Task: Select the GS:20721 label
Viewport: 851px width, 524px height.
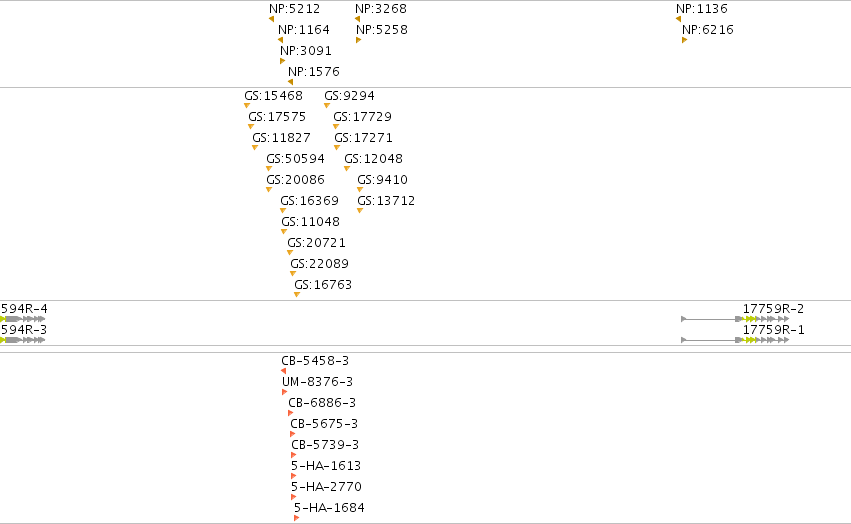Action: tap(316, 243)
